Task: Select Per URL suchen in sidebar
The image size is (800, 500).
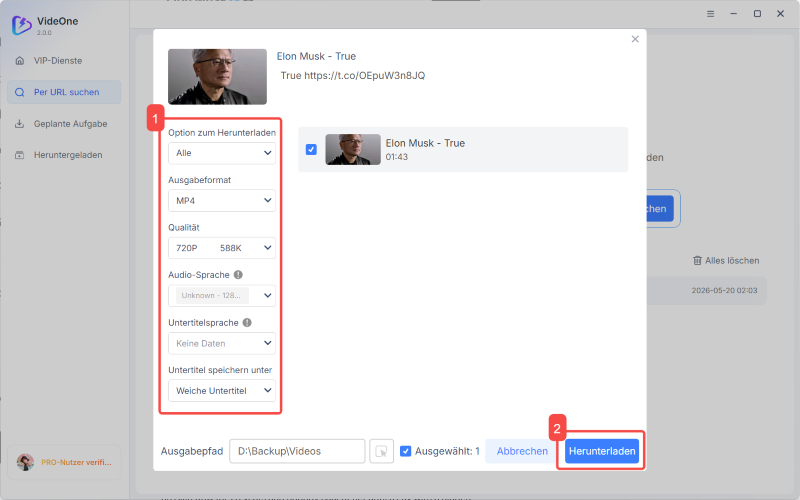Action: click(x=64, y=92)
